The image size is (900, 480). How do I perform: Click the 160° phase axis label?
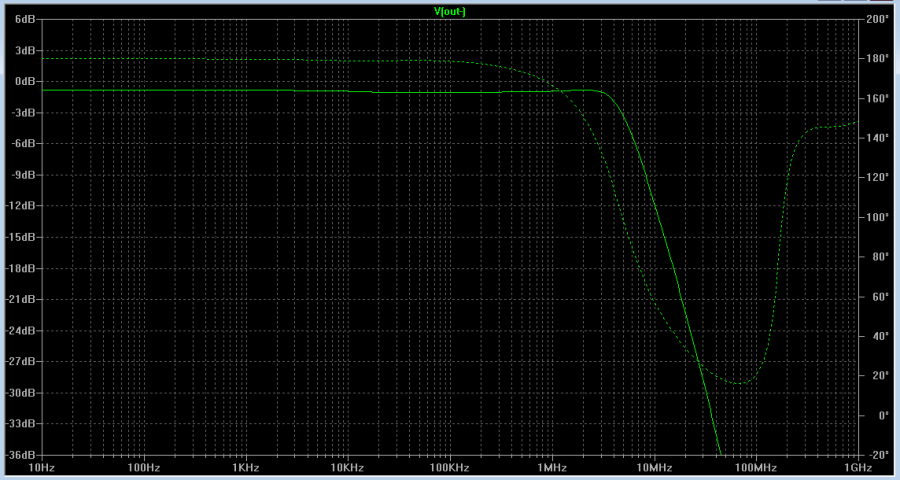(876, 98)
